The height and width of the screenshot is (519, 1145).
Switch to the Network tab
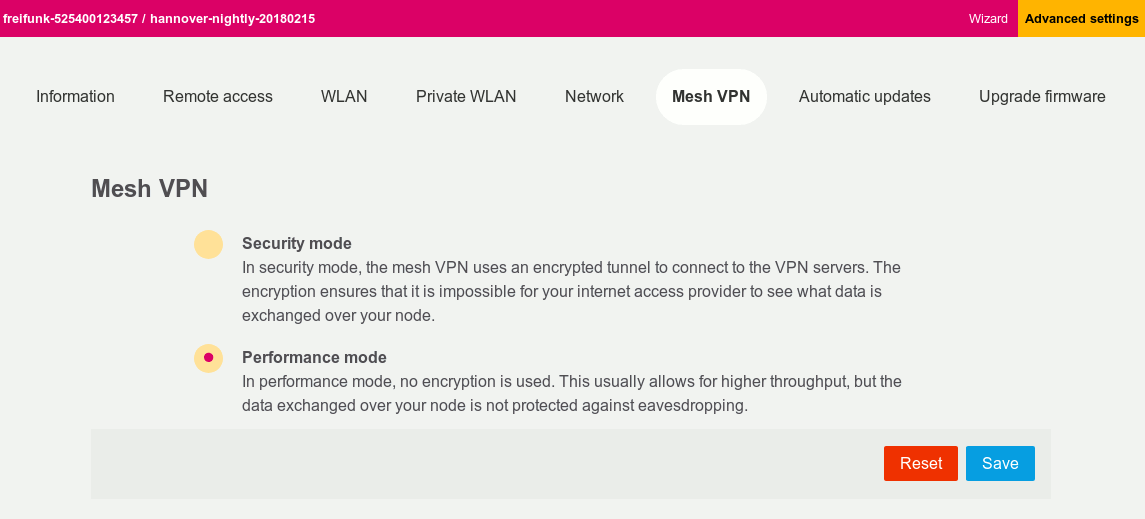tap(594, 97)
